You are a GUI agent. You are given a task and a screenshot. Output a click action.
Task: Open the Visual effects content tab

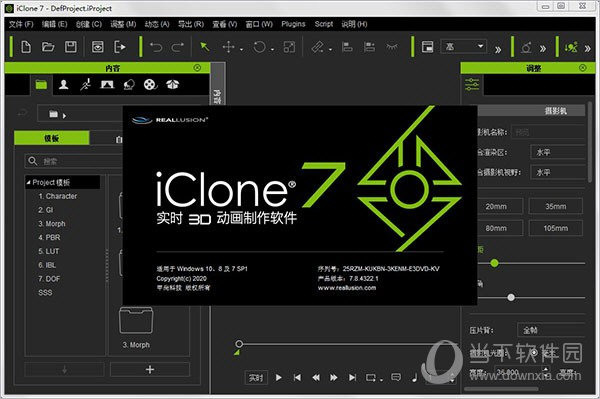coord(173,85)
